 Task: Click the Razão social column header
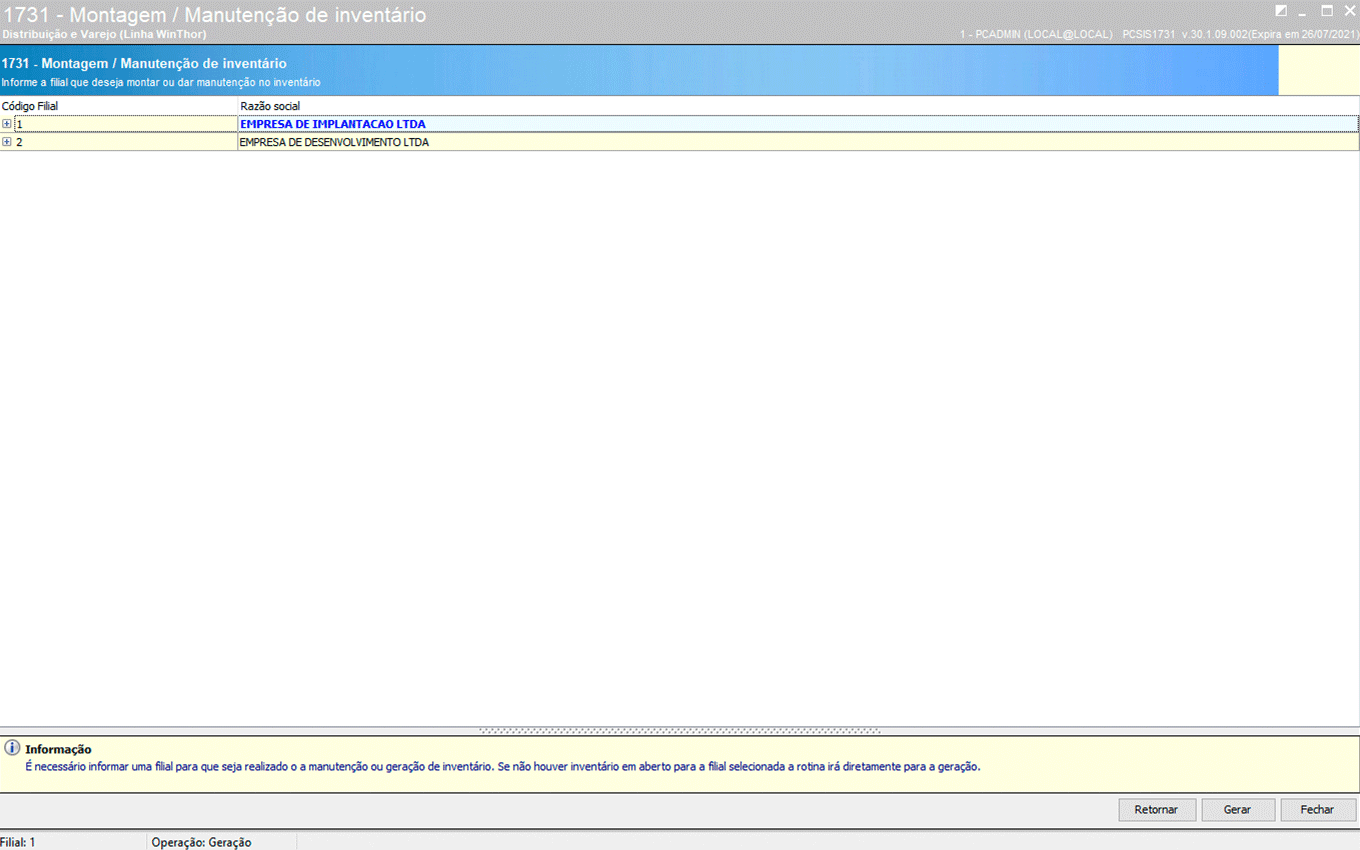270,106
